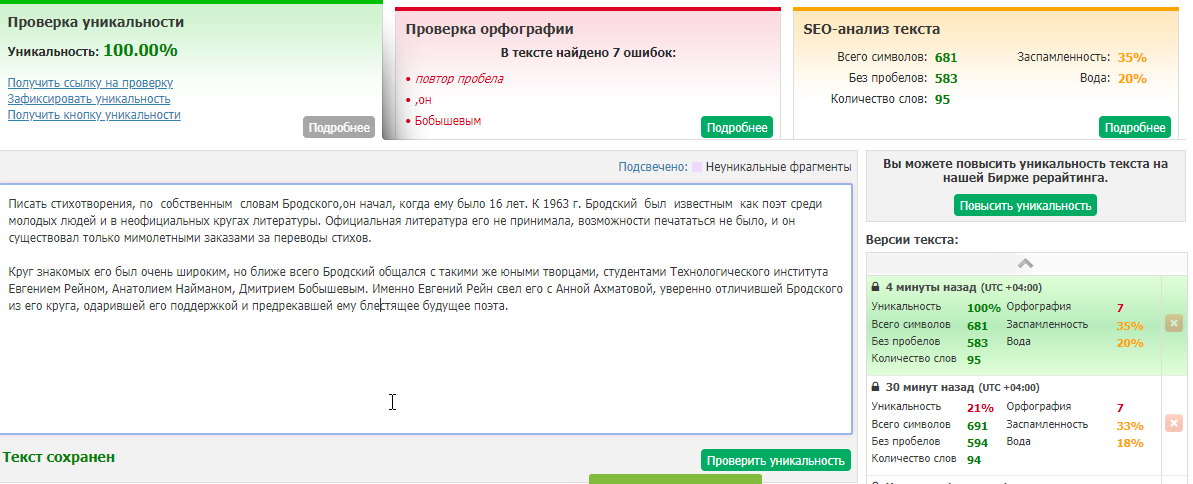This screenshot has width=1193, height=484.
Task: Click lock icon of 30-minutes-ago version
Action: tap(876, 387)
